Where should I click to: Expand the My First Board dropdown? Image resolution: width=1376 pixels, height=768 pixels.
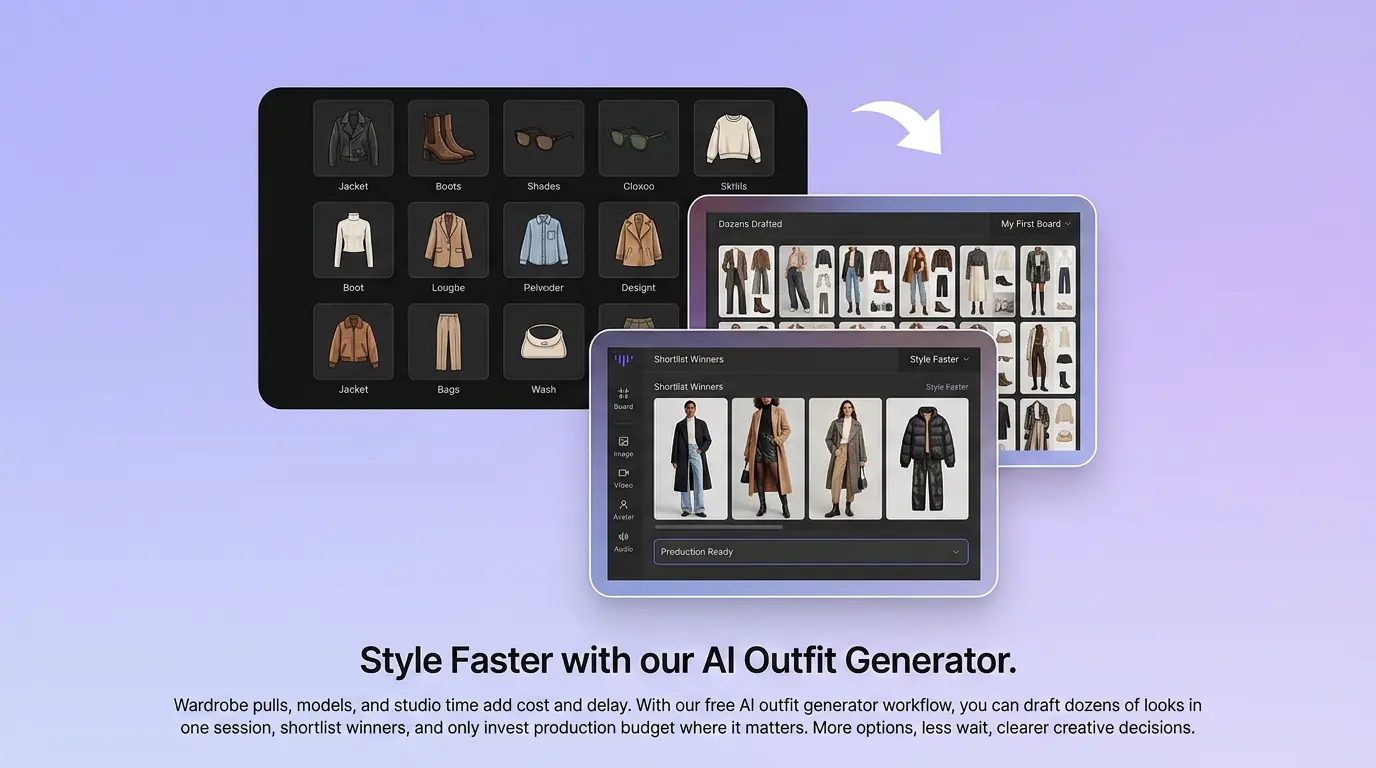tap(1036, 224)
